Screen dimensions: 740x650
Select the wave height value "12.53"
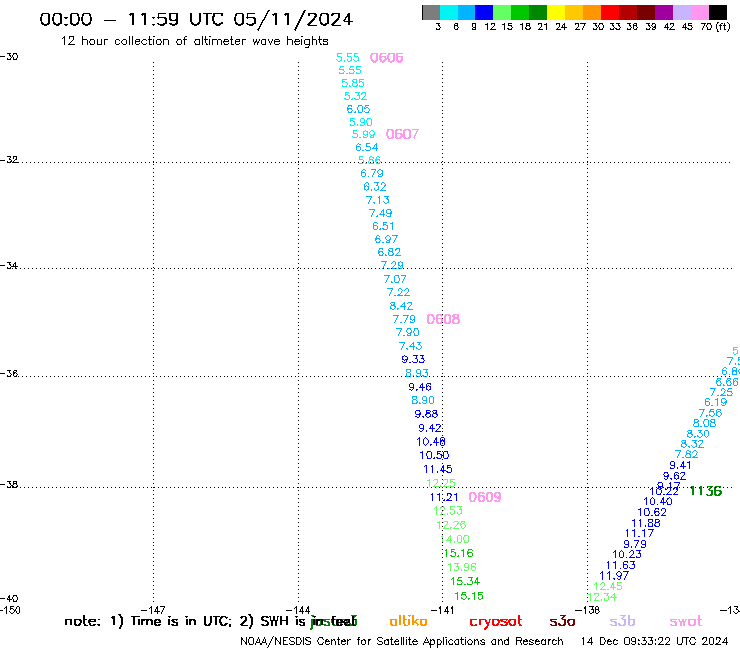pos(448,511)
